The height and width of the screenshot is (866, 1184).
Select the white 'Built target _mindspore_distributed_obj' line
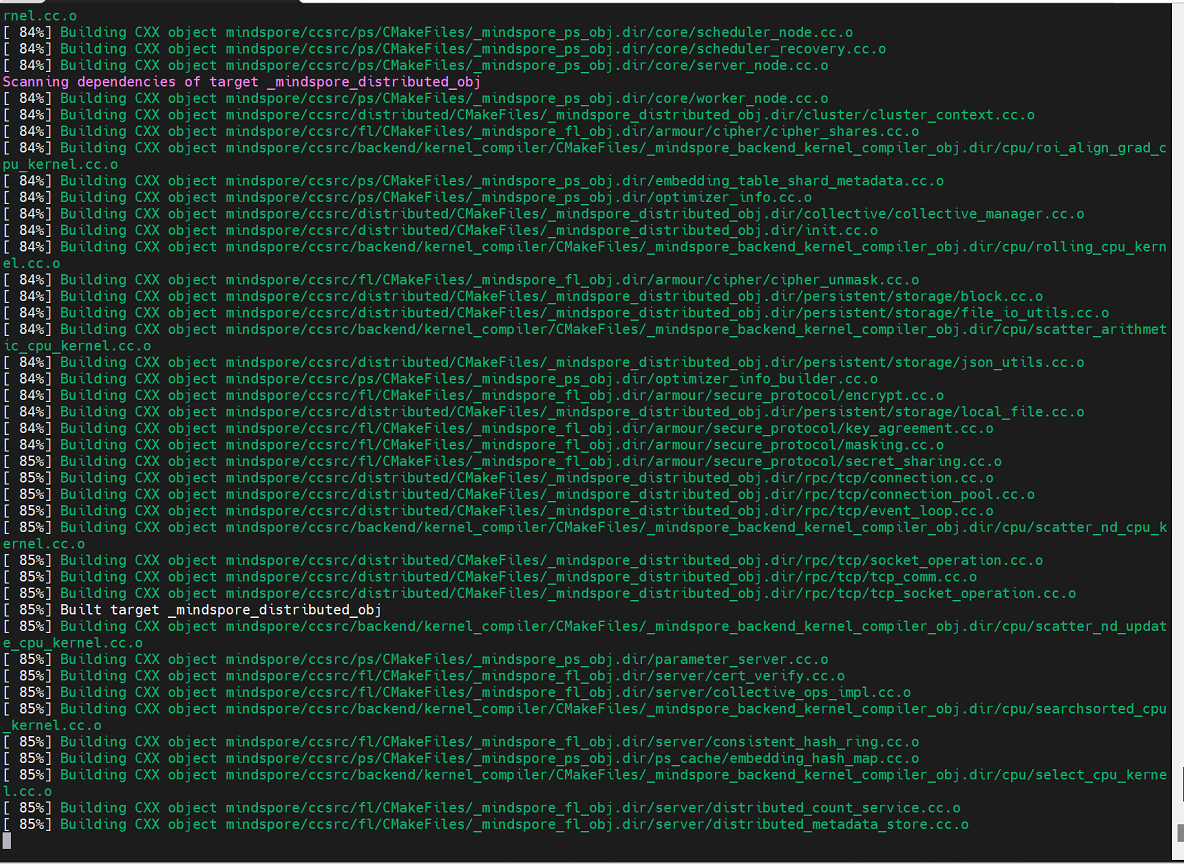[192, 611]
